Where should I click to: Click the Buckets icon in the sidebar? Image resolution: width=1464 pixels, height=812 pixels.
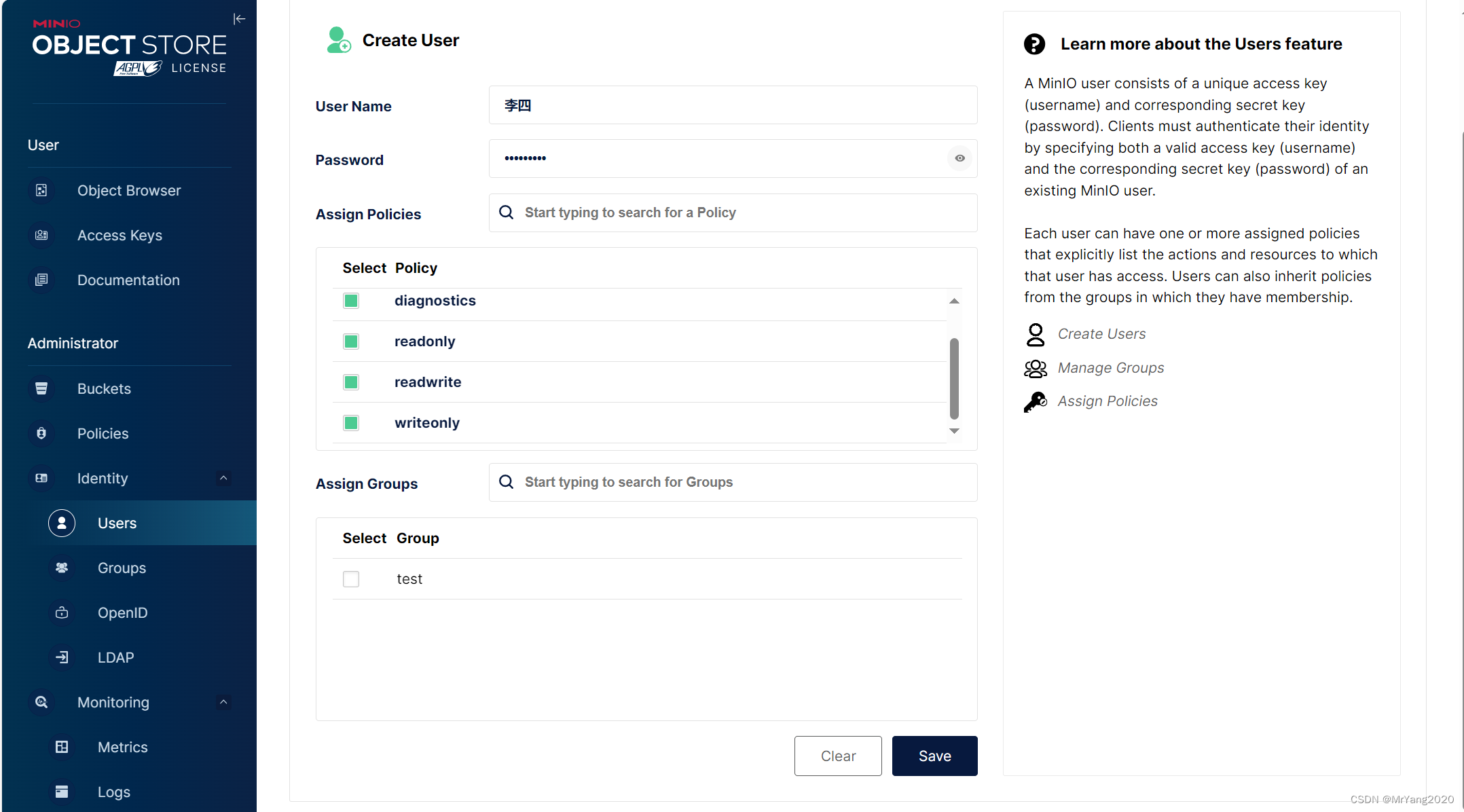41,389
